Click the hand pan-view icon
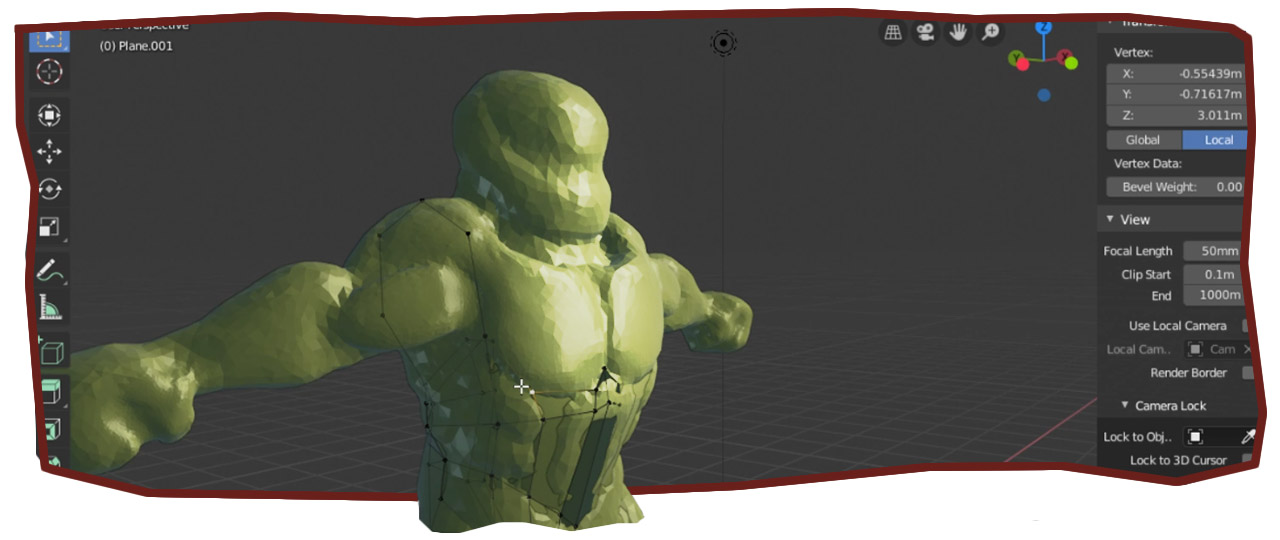Viewport: 1280px width, 540px height. 957,32
